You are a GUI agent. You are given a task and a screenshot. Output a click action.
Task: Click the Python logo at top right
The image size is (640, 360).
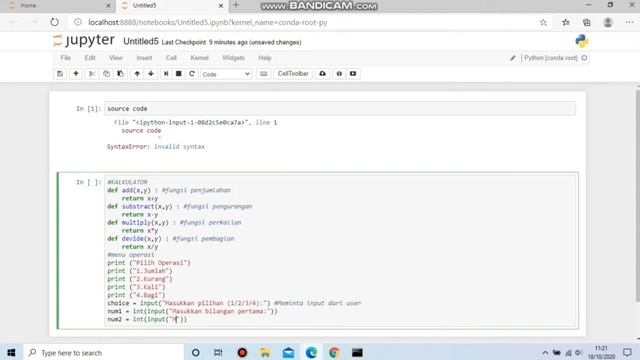[582, 41]
